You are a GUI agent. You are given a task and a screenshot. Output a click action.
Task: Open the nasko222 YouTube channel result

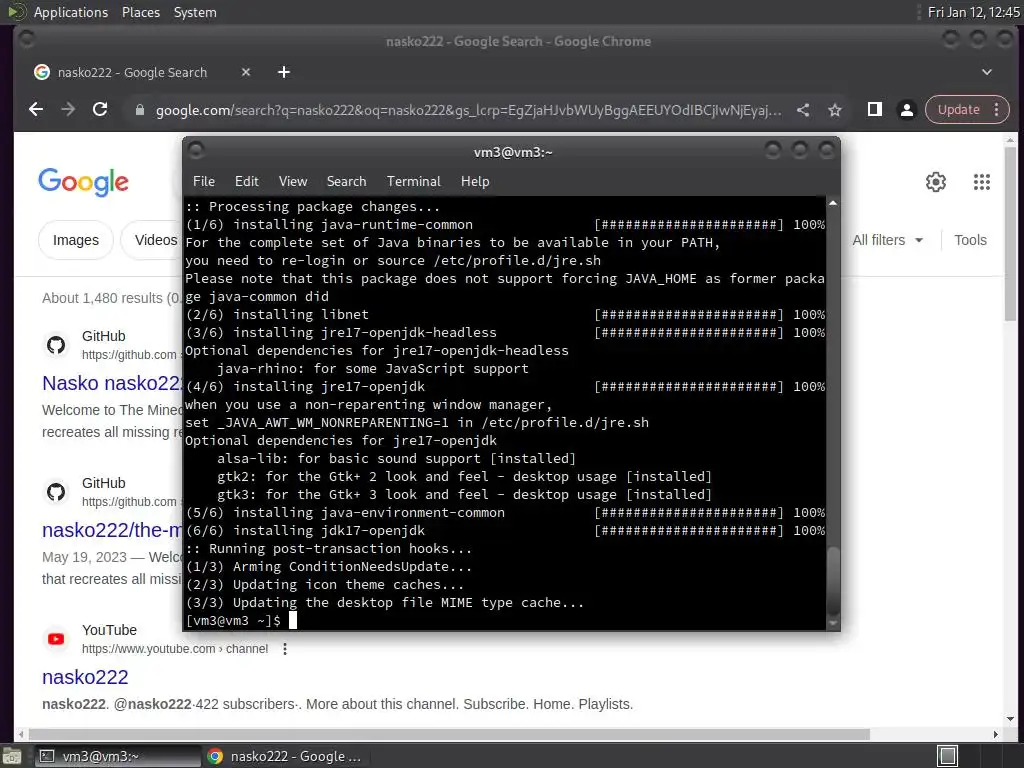[x=85, y=677]
